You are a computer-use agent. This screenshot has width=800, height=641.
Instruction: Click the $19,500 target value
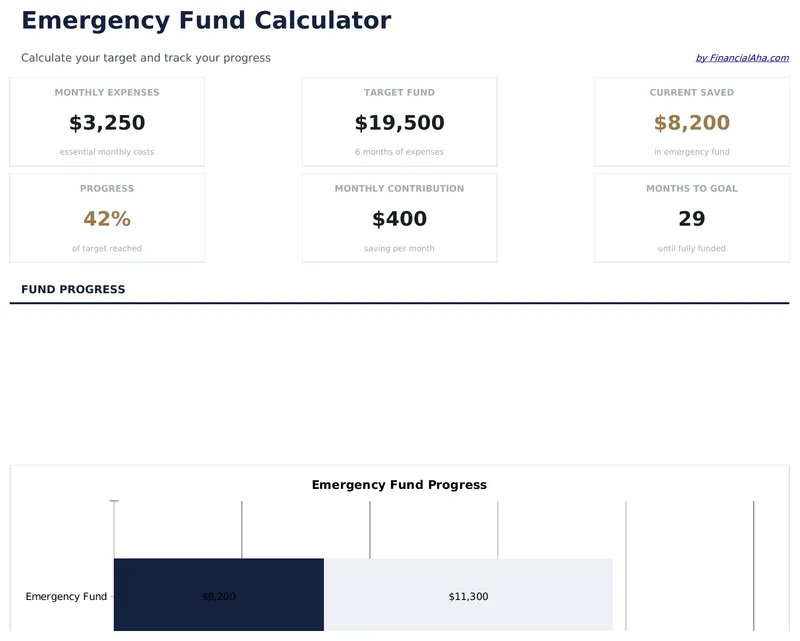point(399,122)
